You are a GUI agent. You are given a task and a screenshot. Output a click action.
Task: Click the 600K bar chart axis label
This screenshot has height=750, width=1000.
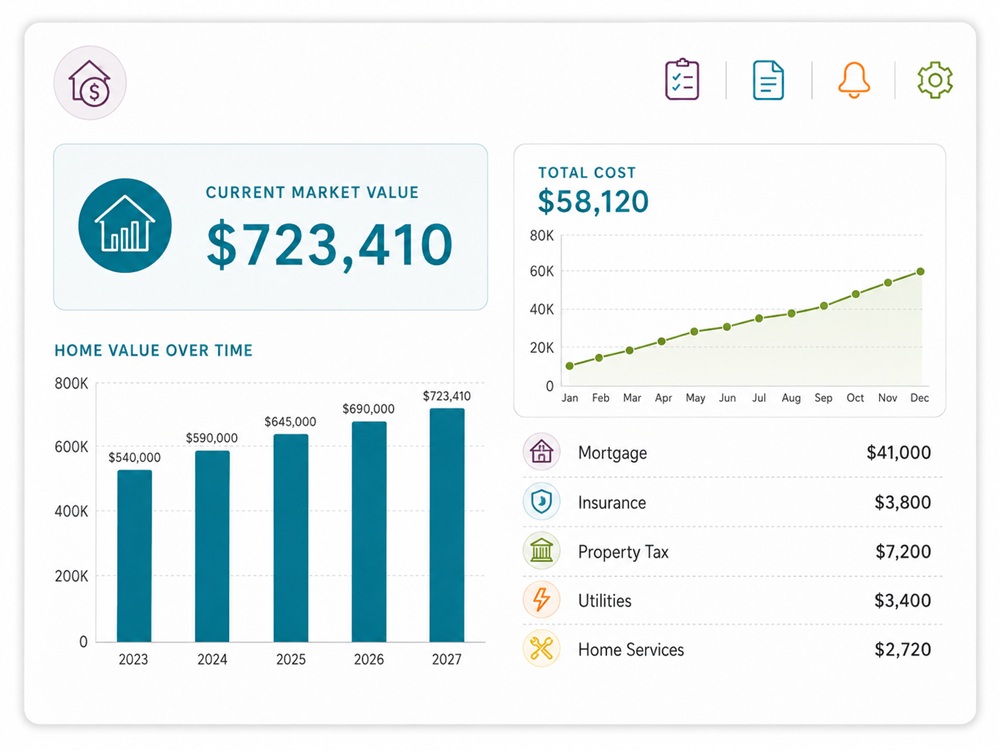(71, 447)
